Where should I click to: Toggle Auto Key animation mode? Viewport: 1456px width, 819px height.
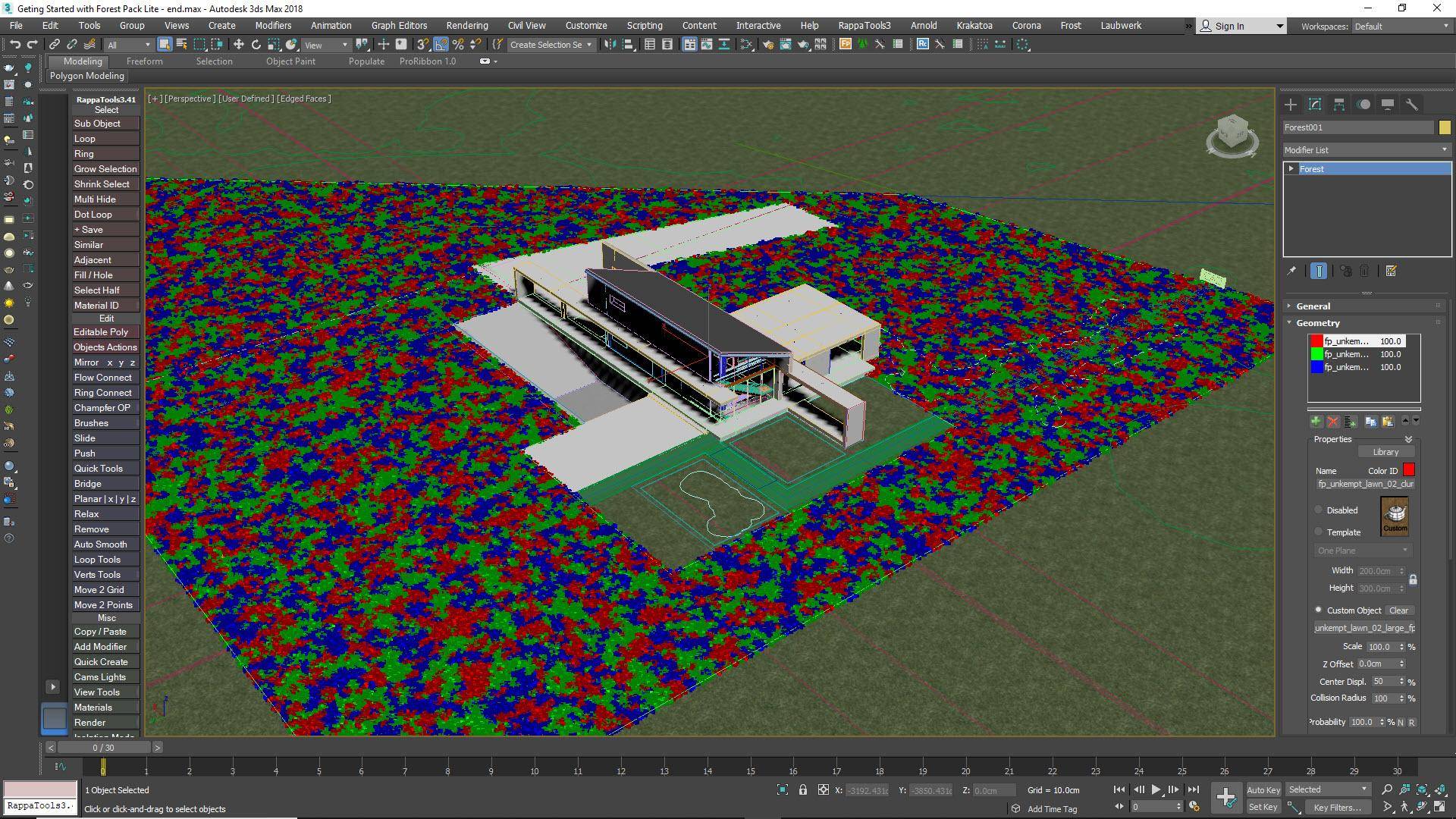coord(1263,789)
